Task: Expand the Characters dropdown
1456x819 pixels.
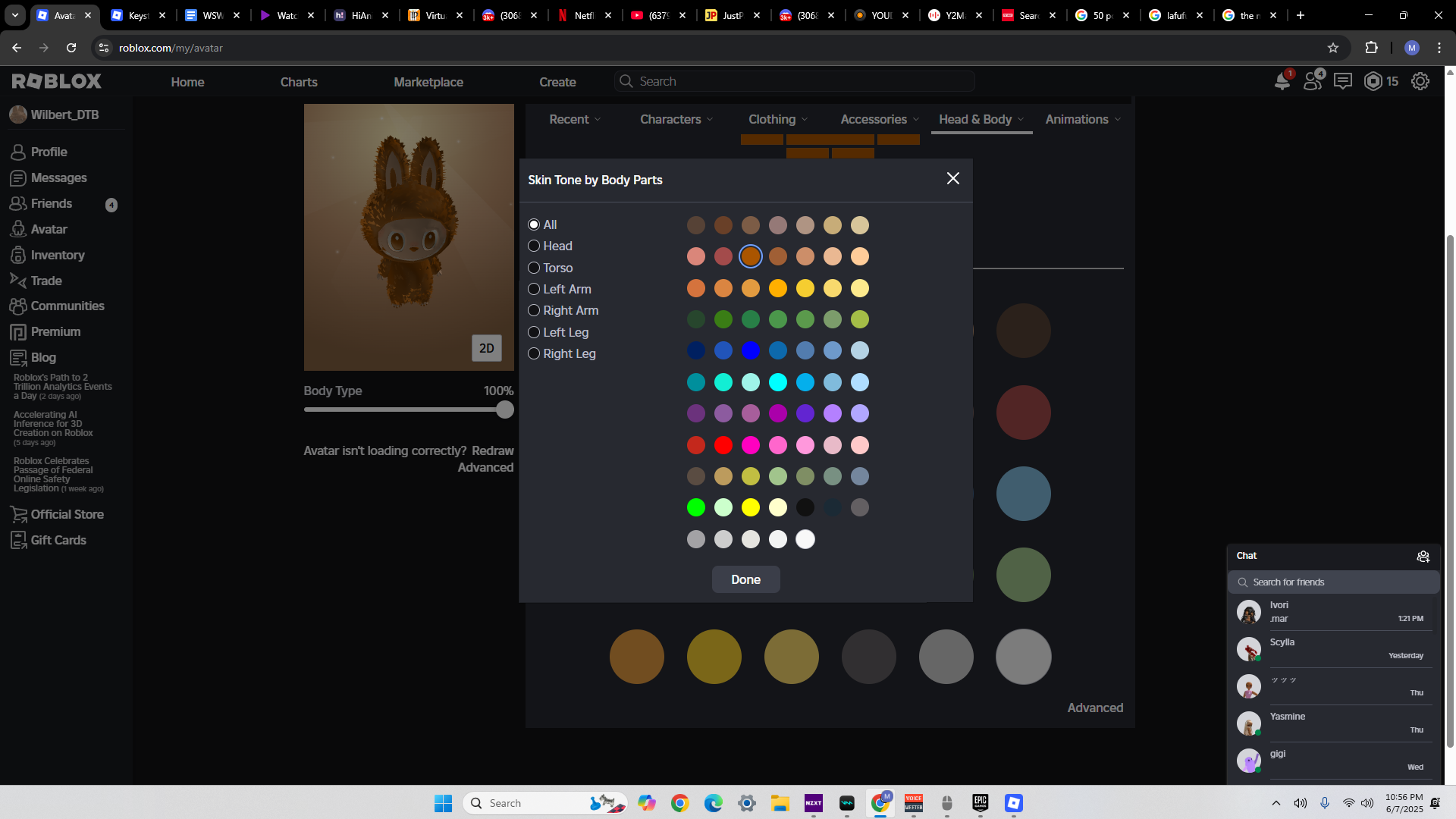Action: [x=676, y=120]
